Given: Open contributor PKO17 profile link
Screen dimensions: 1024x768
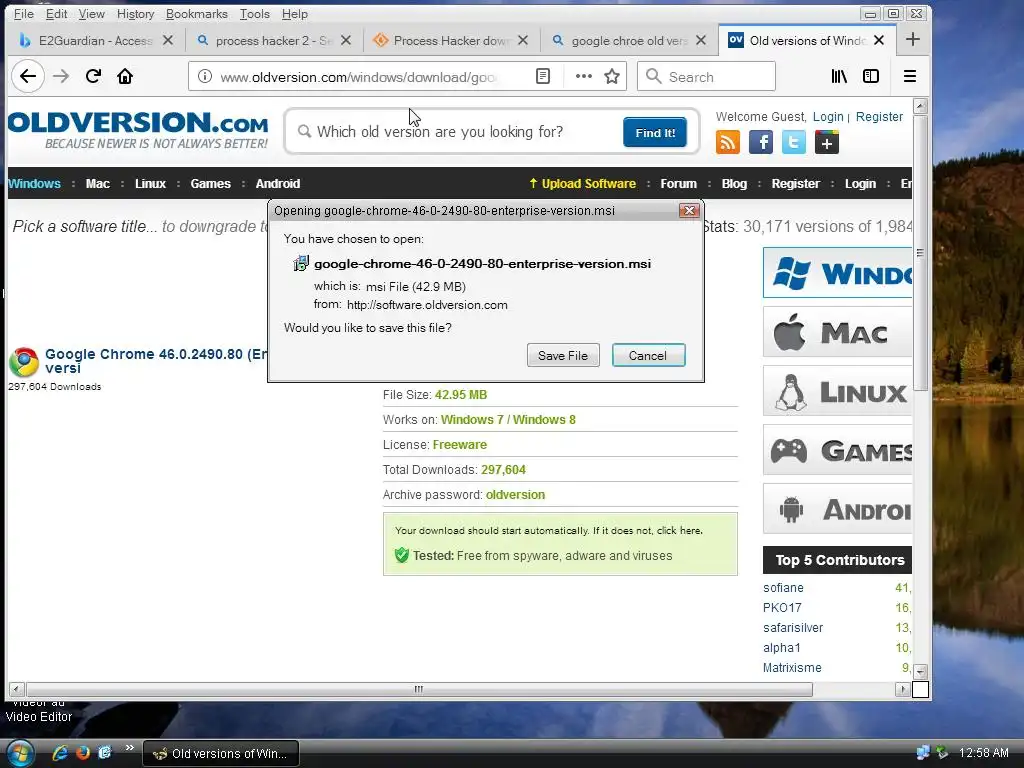Looking at the screenshot, I should [782, 607].
